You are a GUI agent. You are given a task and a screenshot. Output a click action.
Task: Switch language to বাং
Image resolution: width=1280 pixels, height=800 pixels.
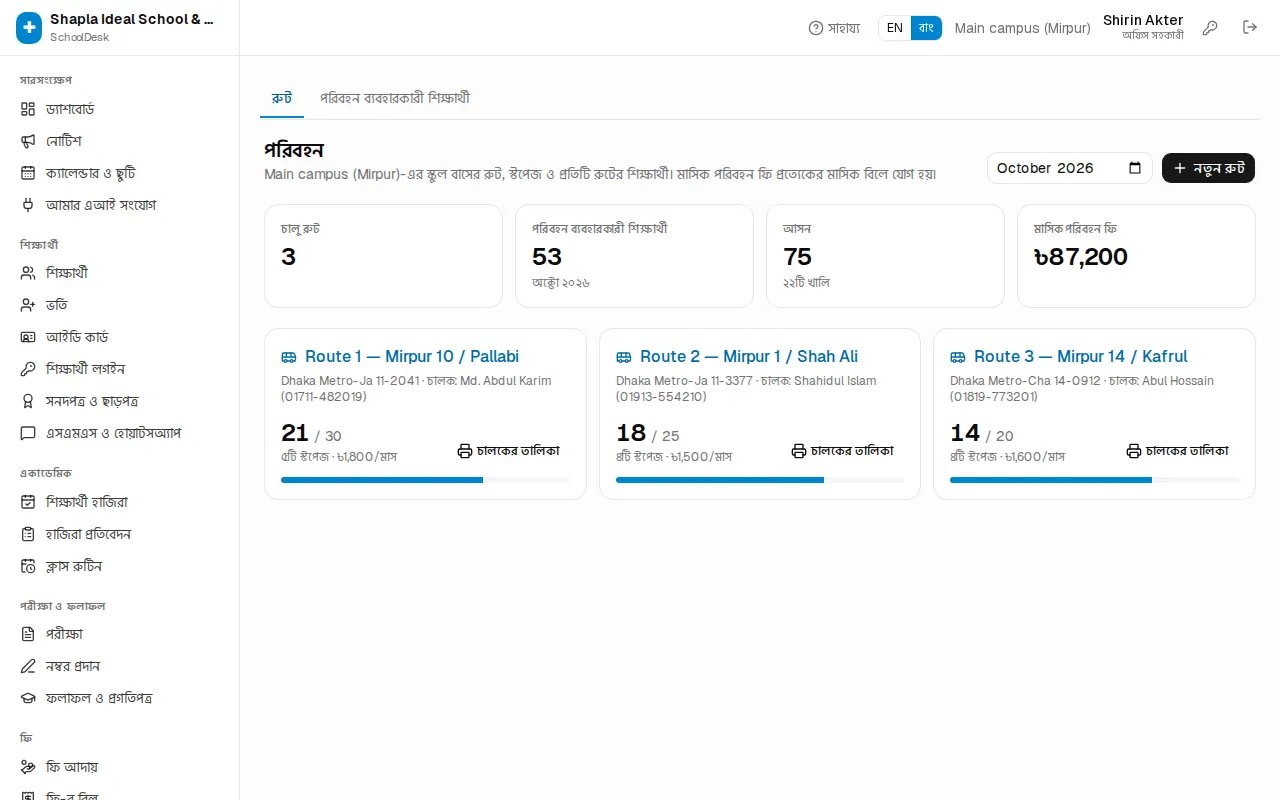click(926, 28)
